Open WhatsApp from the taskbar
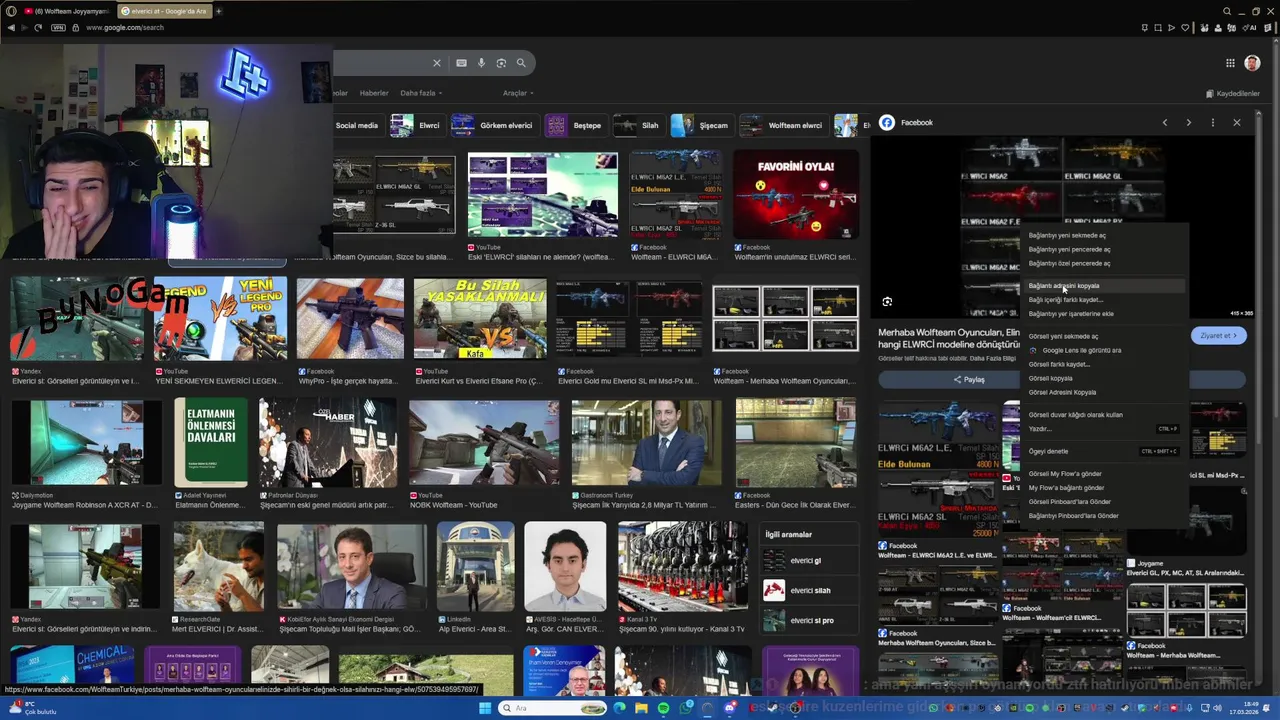This screenshot has height=720, width=1280. pyautogui.click(x=686, y=708)
